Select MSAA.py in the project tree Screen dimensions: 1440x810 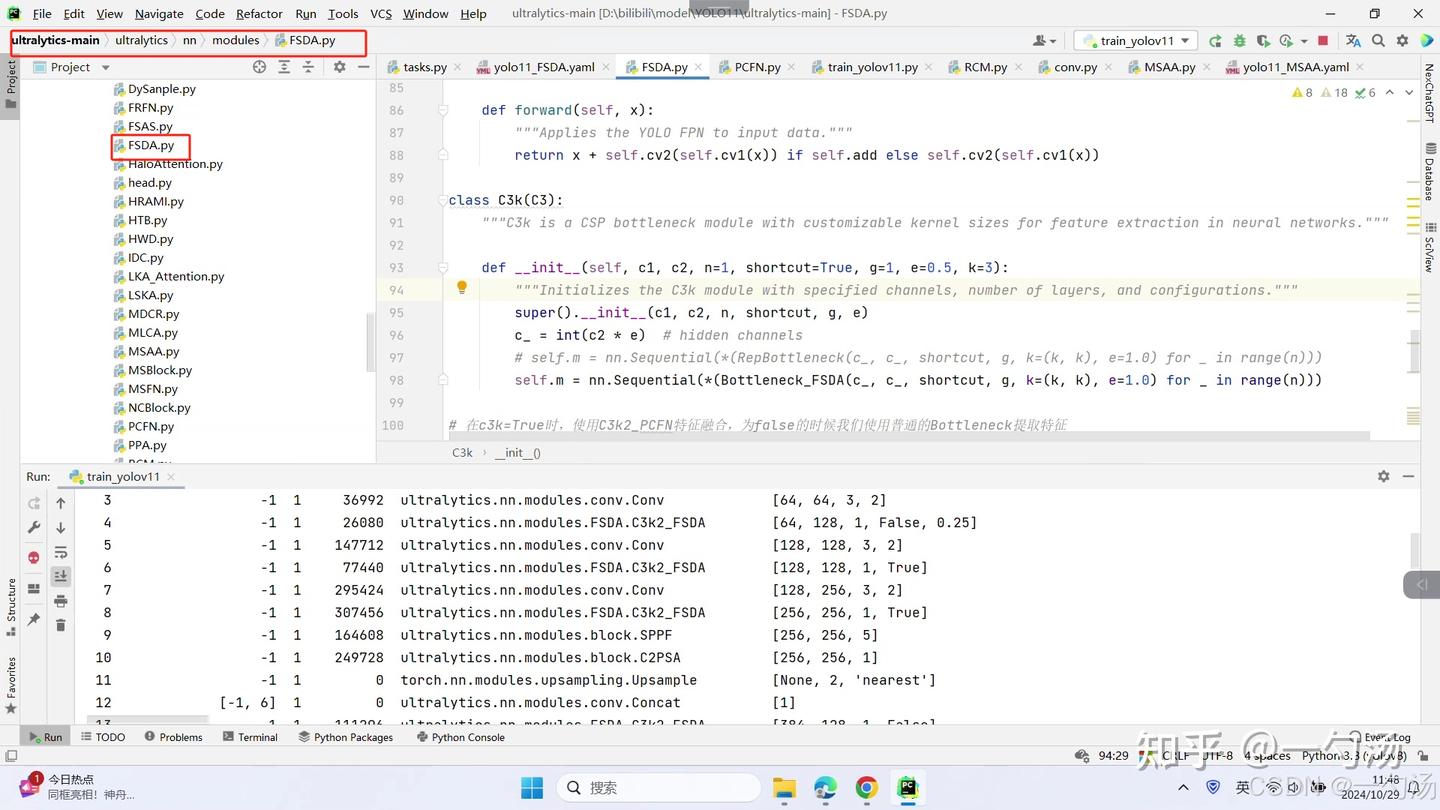coord(153,351)
